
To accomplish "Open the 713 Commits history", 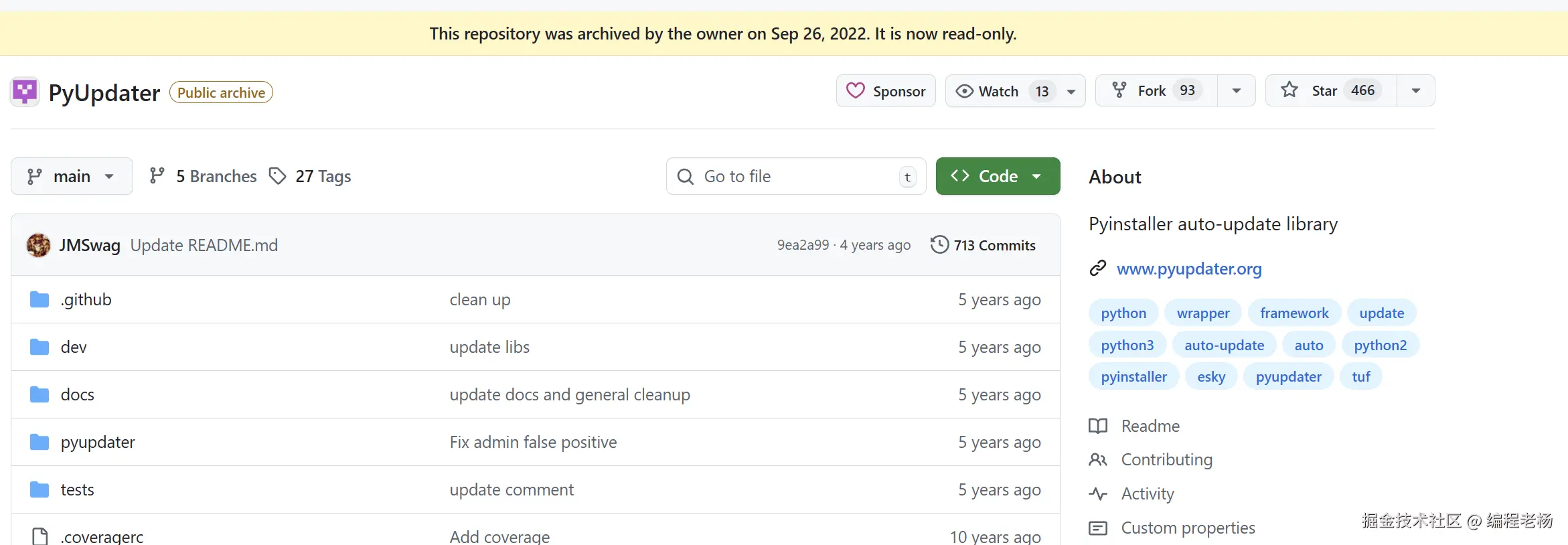I will (x=983, y=245).
